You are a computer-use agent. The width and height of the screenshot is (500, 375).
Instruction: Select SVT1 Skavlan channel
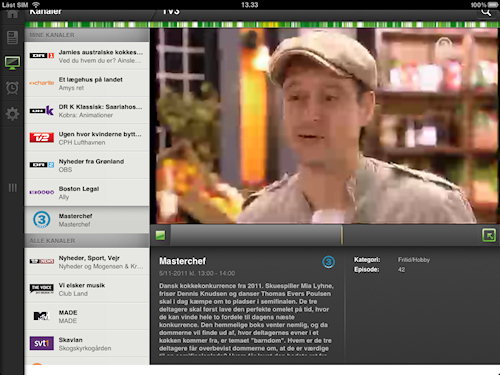pos(87,344)
